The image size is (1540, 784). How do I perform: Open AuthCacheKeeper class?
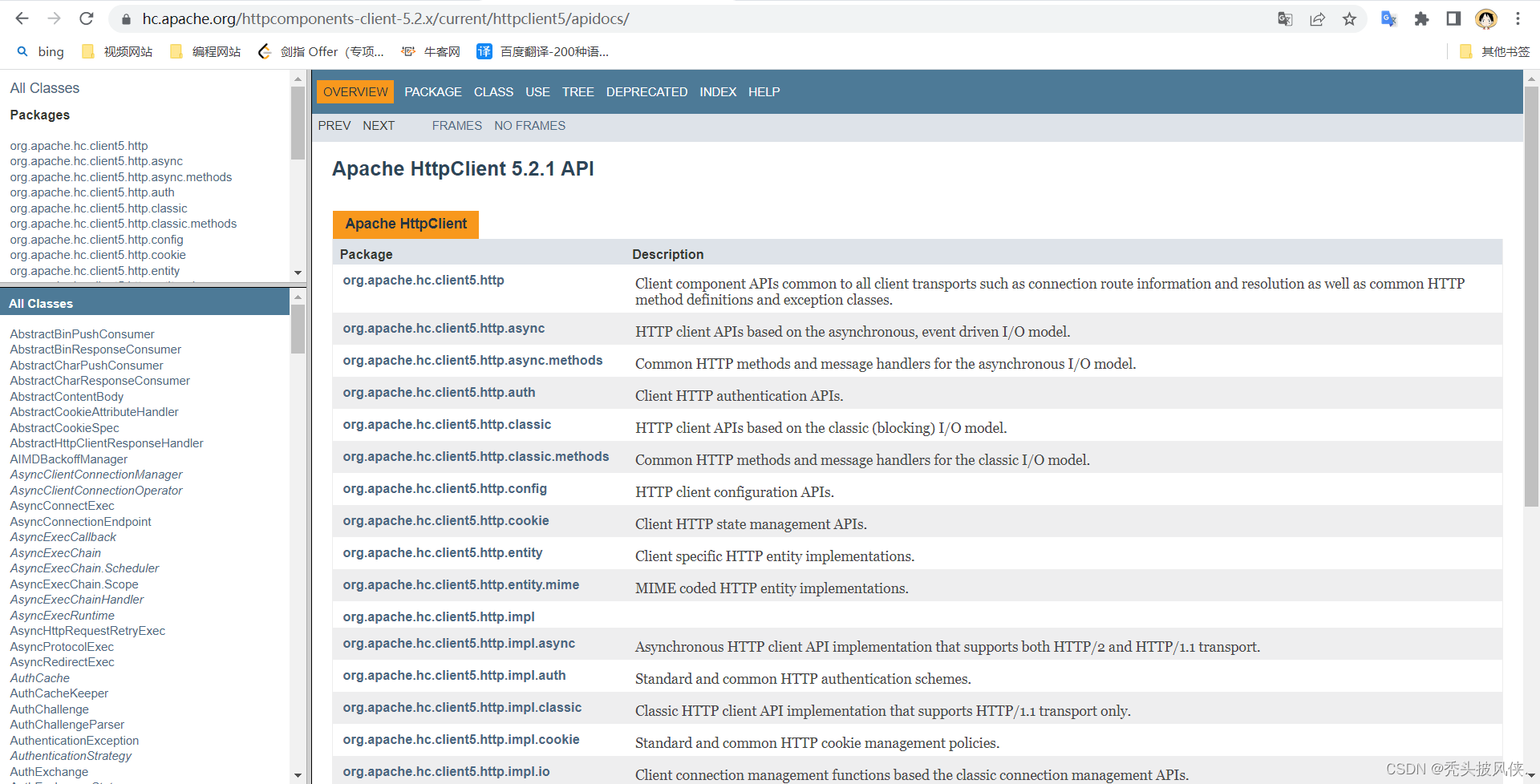coord(59,693)
